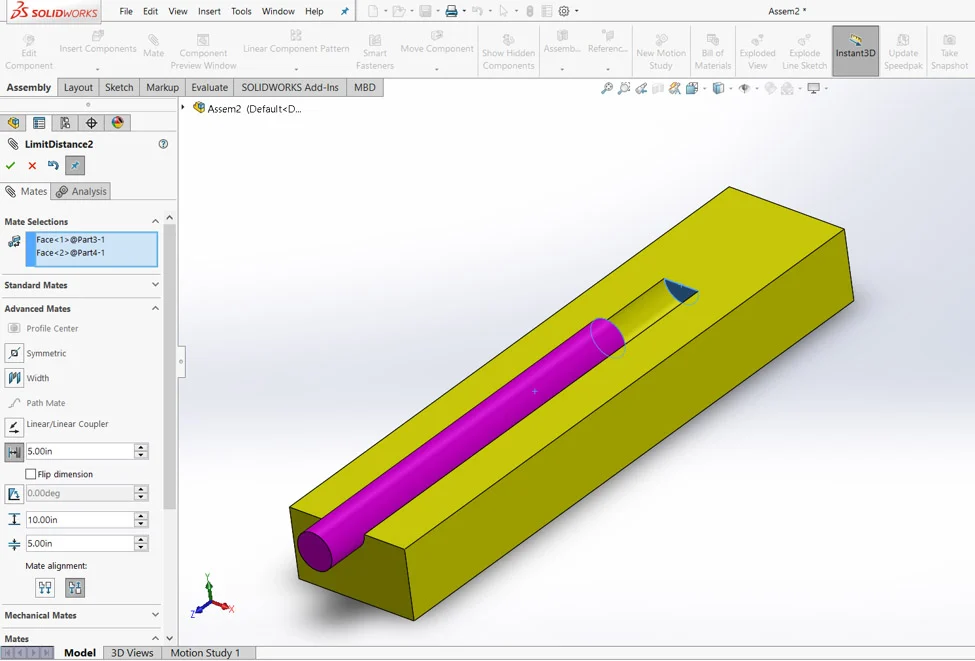This screenshot has height=661, width=975.
Task: Switch to the Motion Study 1 tab
Action: point(205,653)
